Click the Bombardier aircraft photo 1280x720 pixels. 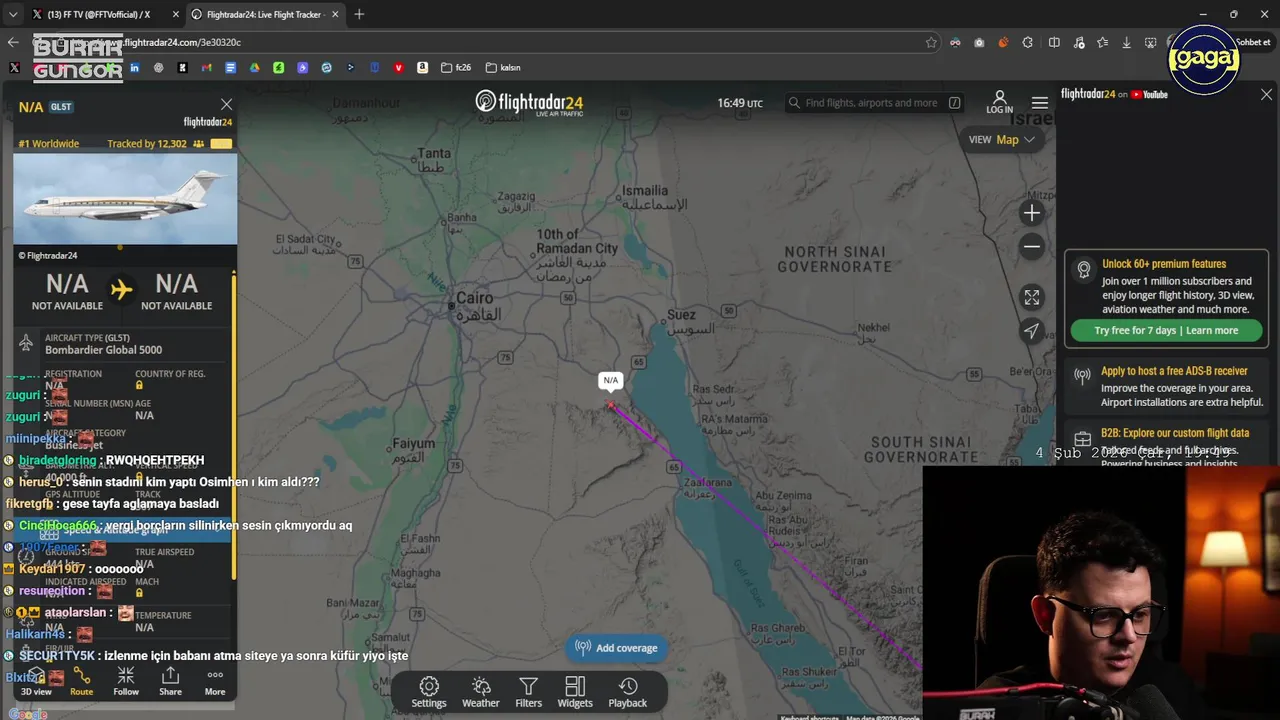click(125, 198)
